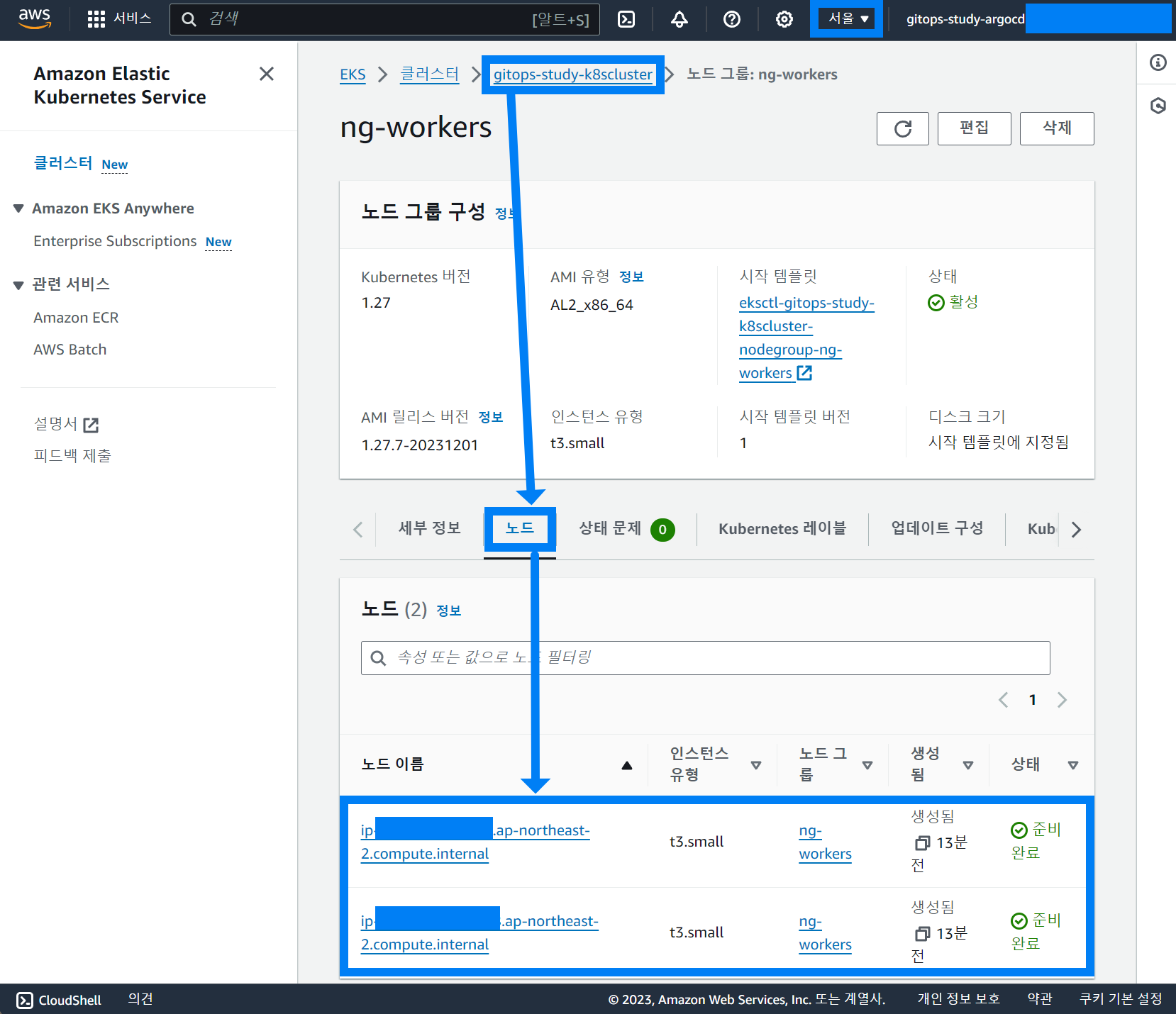1176x1014 pixels.
Task: Switch to the Kubernetes 레이블 tab
Action: (782, 529)
